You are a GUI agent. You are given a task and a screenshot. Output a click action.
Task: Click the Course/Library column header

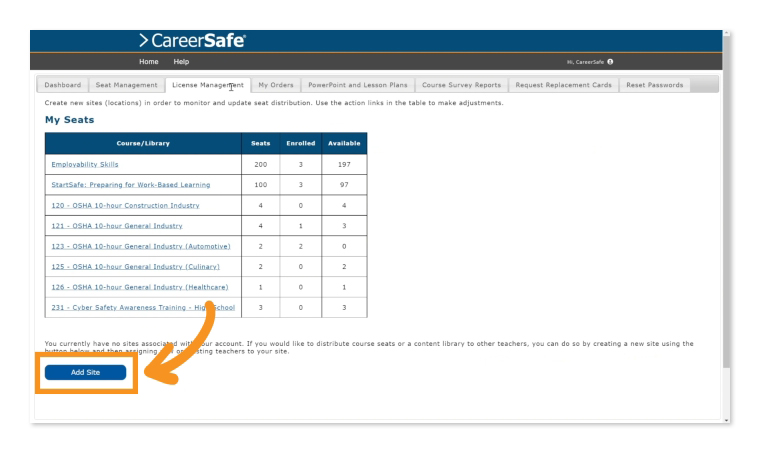143,143
